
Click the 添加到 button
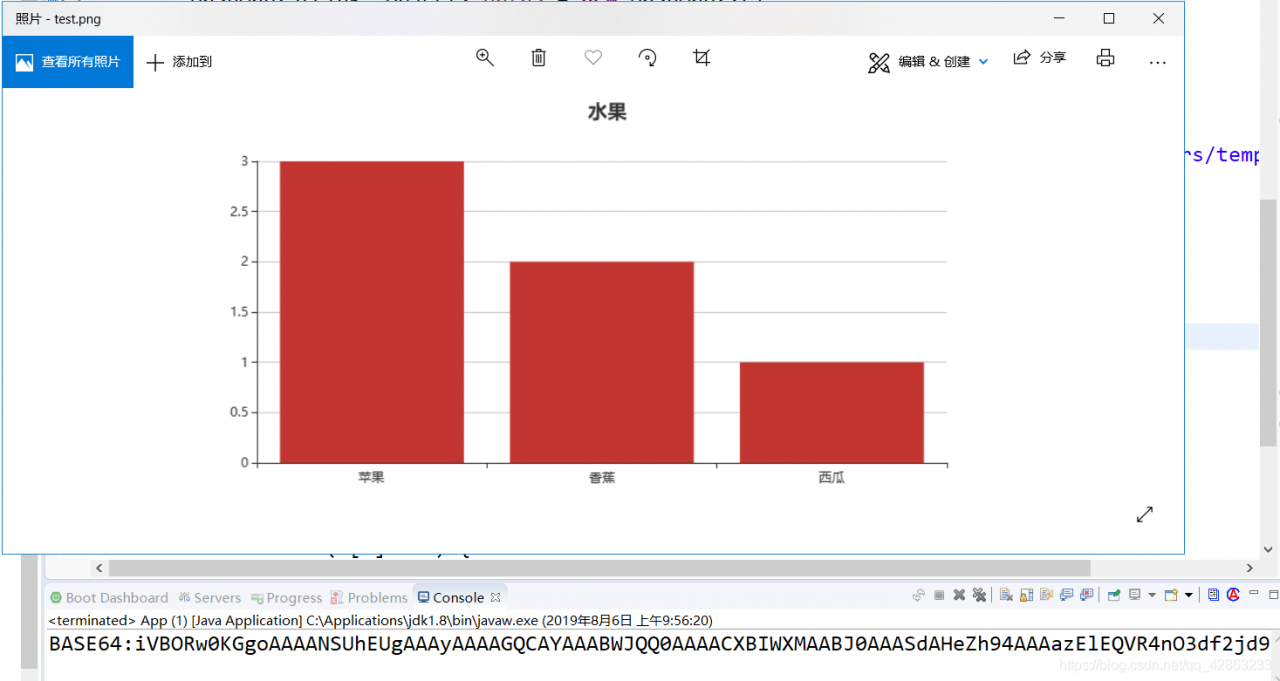180,62
